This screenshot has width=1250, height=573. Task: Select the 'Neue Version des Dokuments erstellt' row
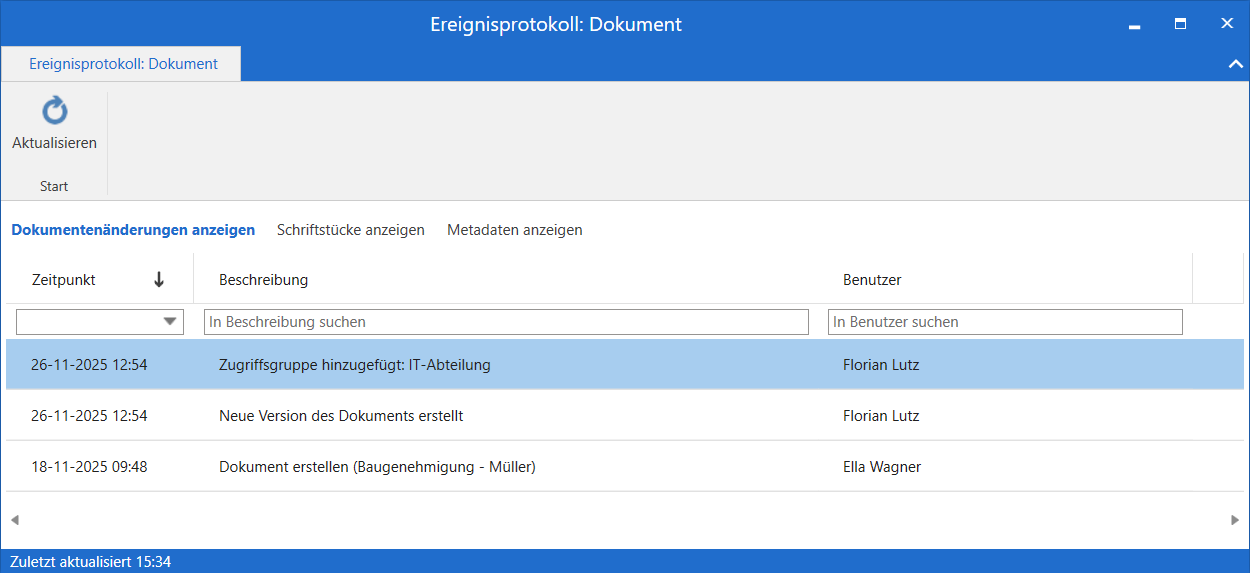[340, 416]
